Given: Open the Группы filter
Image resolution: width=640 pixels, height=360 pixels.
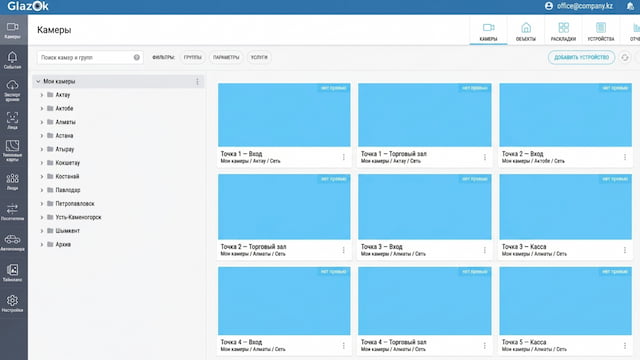Looking at the screenshot, I should coord(193,58).
